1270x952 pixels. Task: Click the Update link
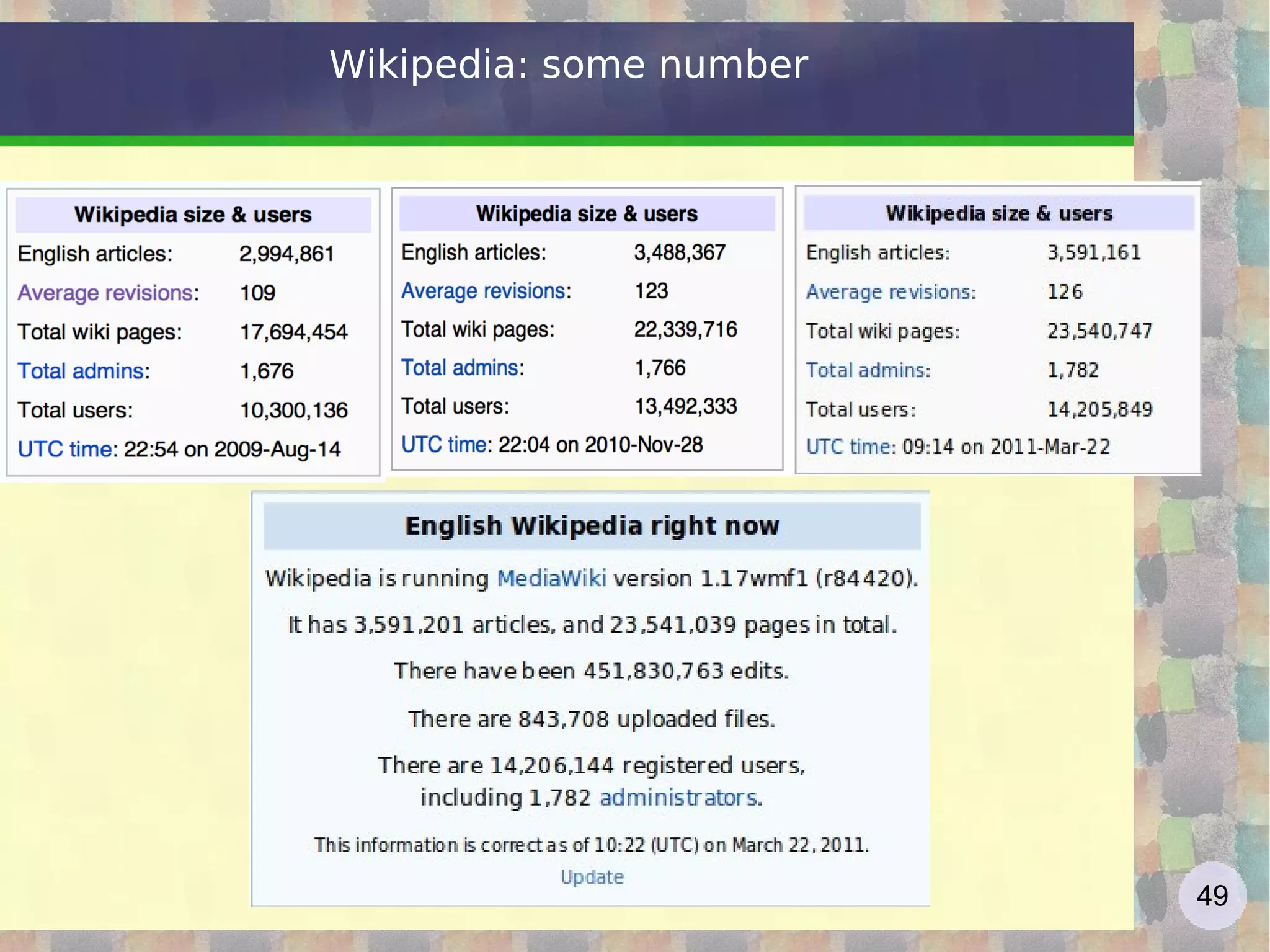click(592, 877)
